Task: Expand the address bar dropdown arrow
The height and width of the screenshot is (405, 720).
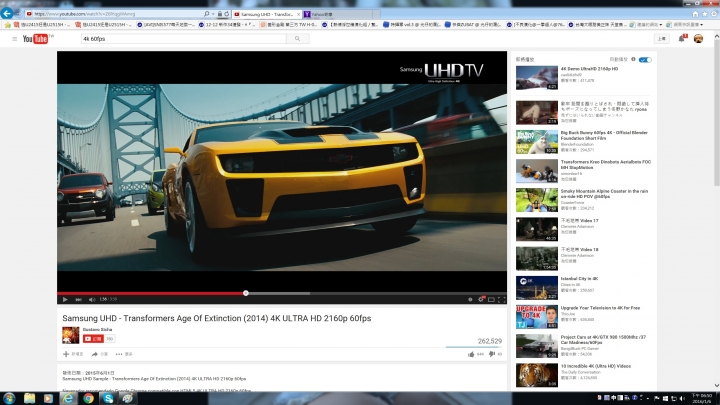Action: [x=213, y=14]
